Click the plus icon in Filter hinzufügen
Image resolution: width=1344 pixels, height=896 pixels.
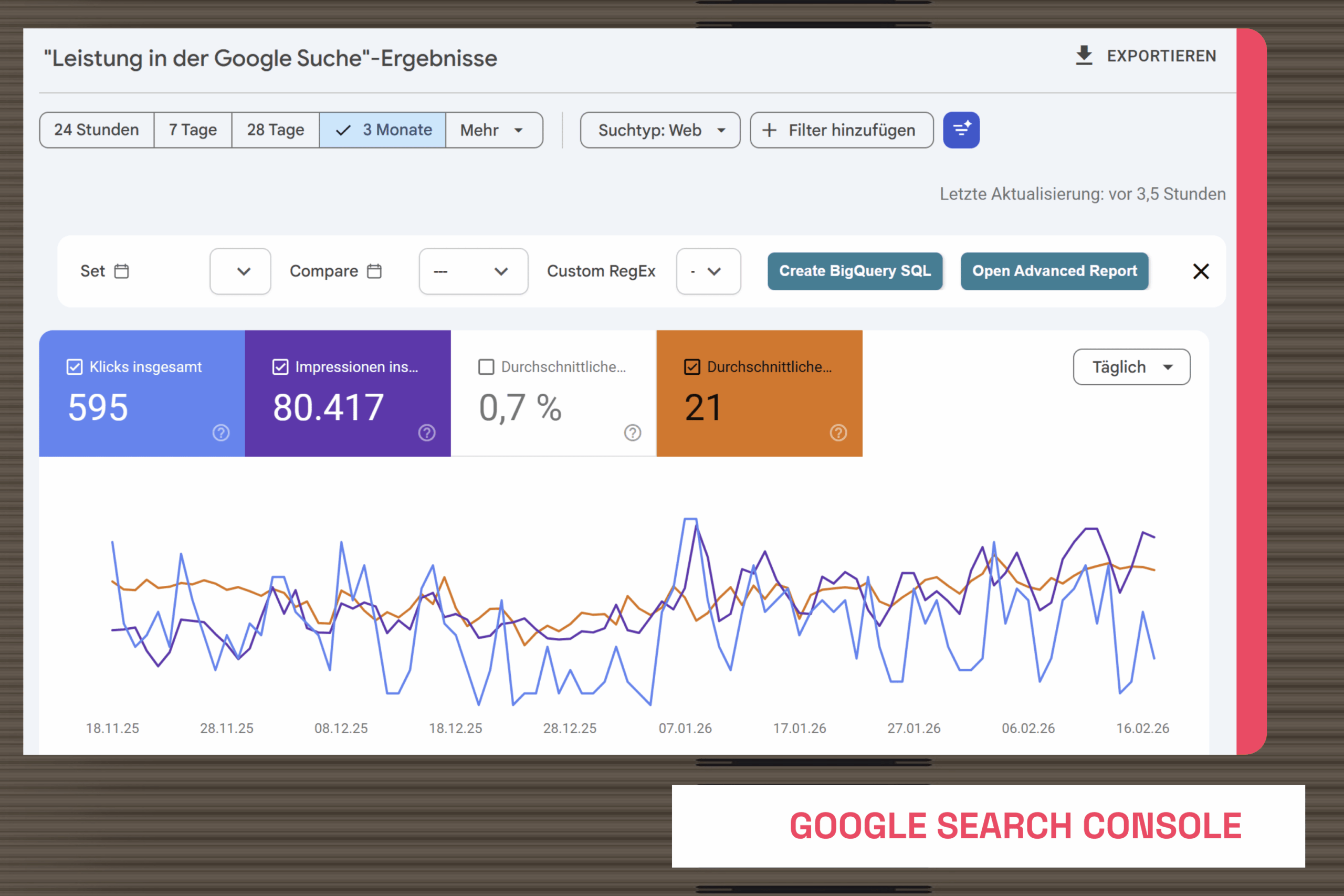(770, 130)
